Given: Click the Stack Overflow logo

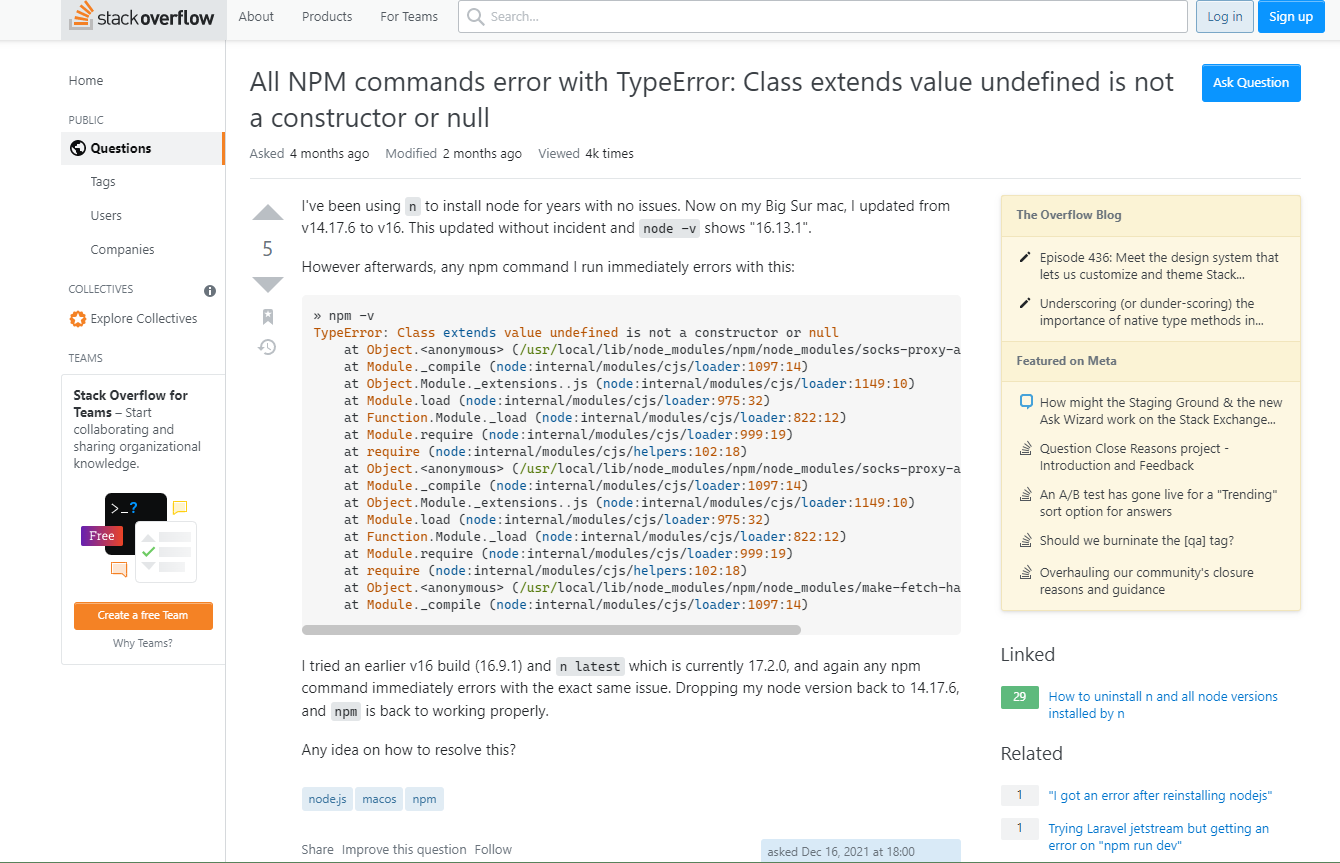Looking at the screenshot, I should [143, 17].
